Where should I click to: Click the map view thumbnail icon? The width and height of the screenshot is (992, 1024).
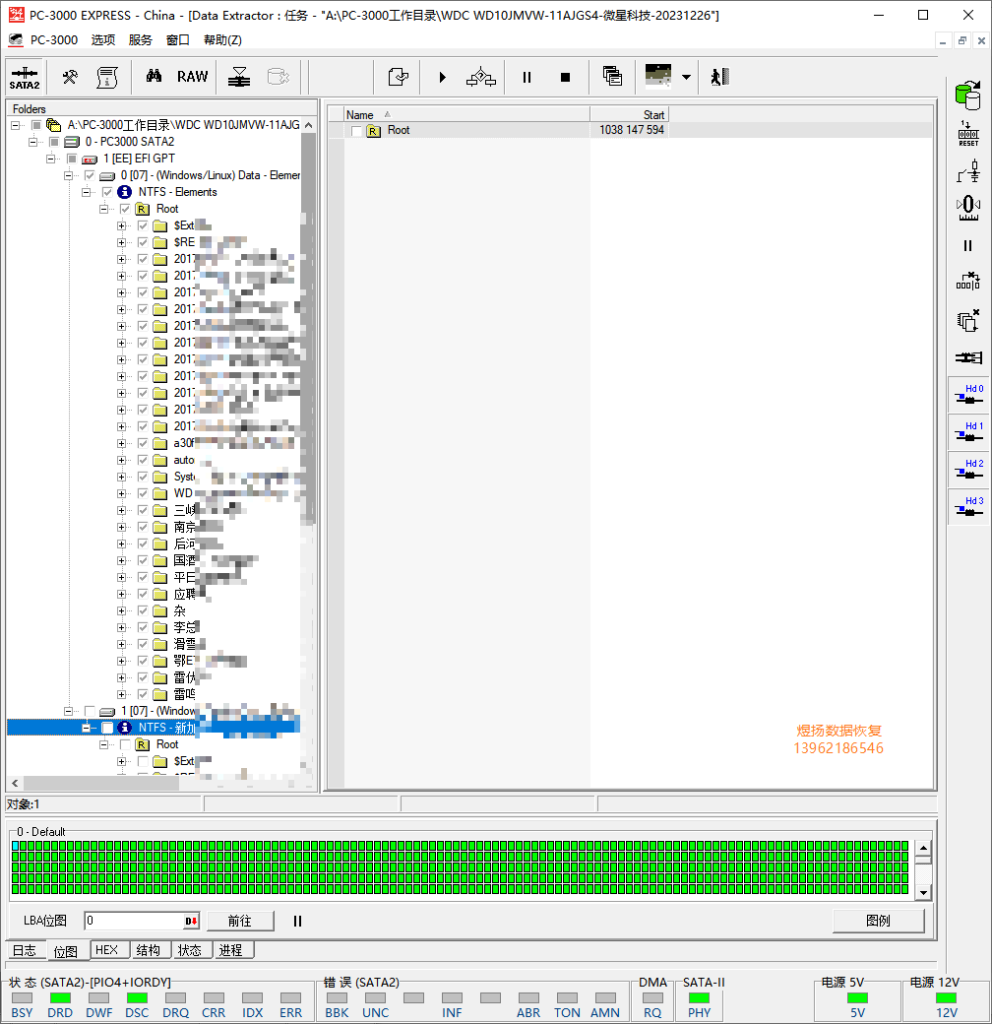(658, 76)
